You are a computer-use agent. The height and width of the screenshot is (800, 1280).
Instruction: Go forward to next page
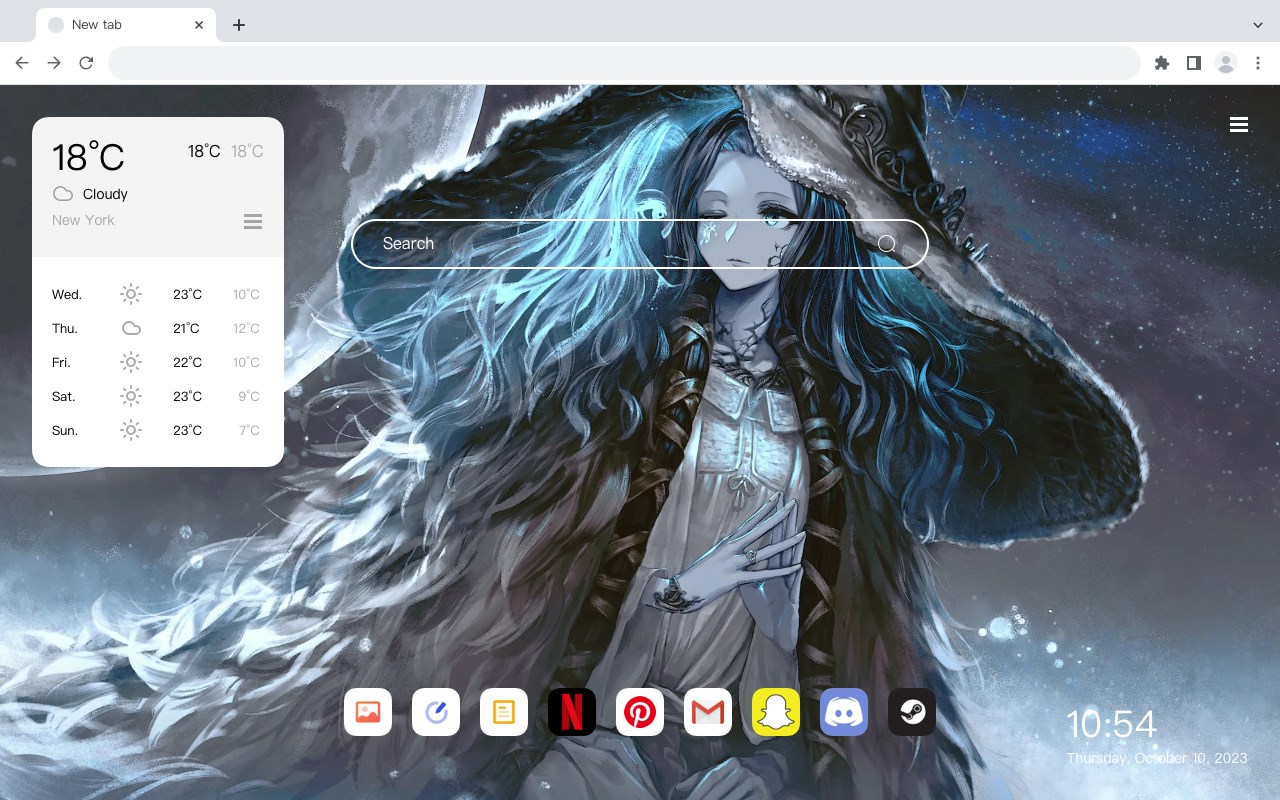(x=54, y=63)
